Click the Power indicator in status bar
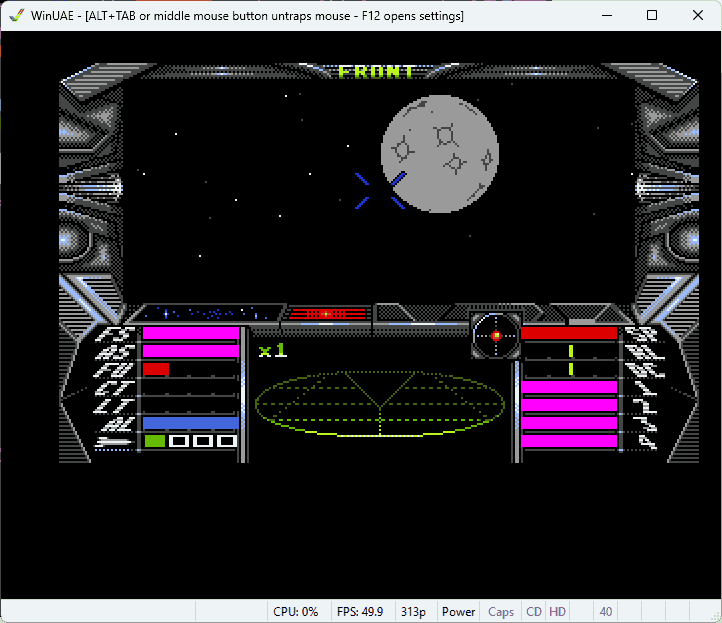The width and height of the screenshot is (722, 623). [458, 611]
